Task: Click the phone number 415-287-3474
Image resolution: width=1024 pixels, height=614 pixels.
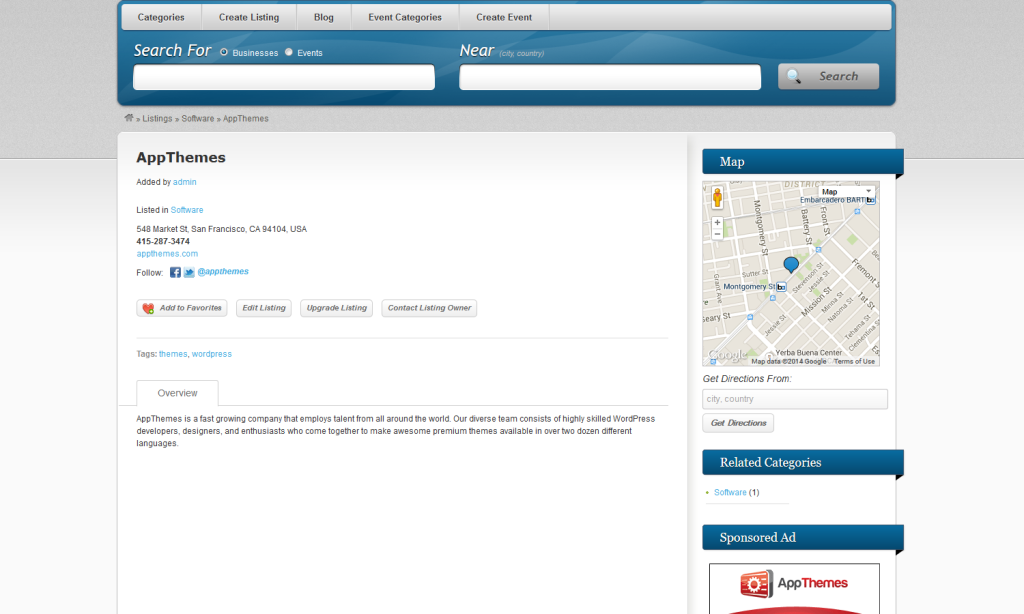Action: click(x=163, y=242)
